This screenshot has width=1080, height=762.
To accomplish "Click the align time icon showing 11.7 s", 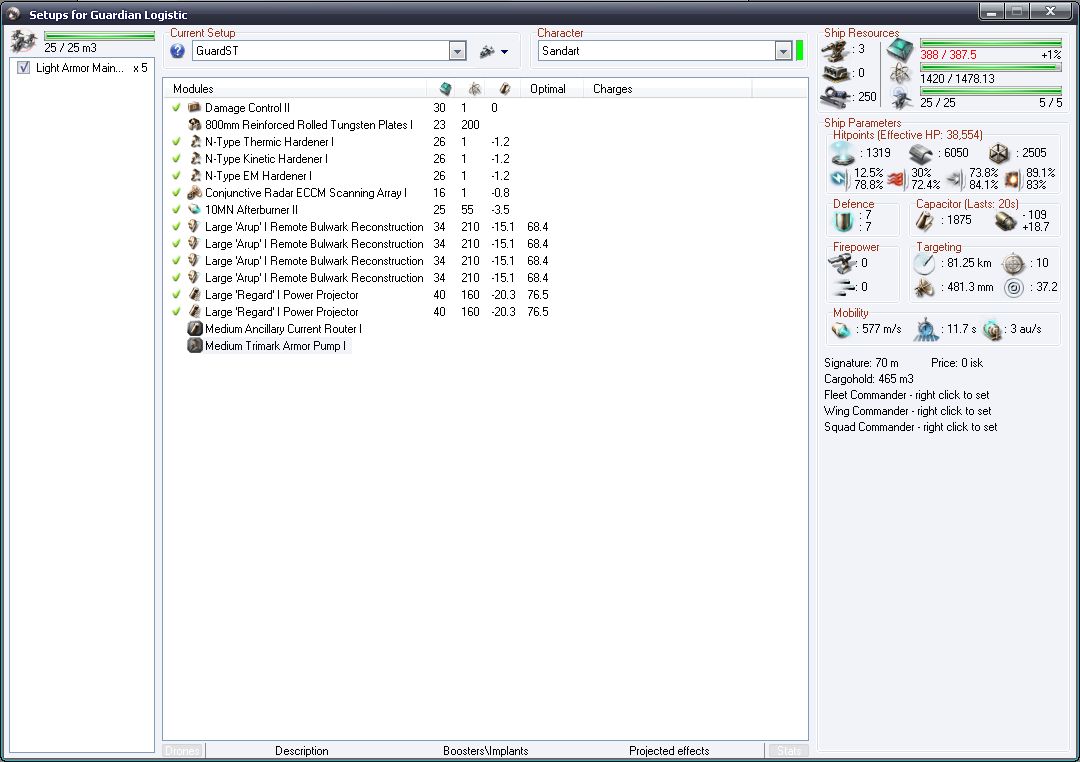I will [926, 330].
